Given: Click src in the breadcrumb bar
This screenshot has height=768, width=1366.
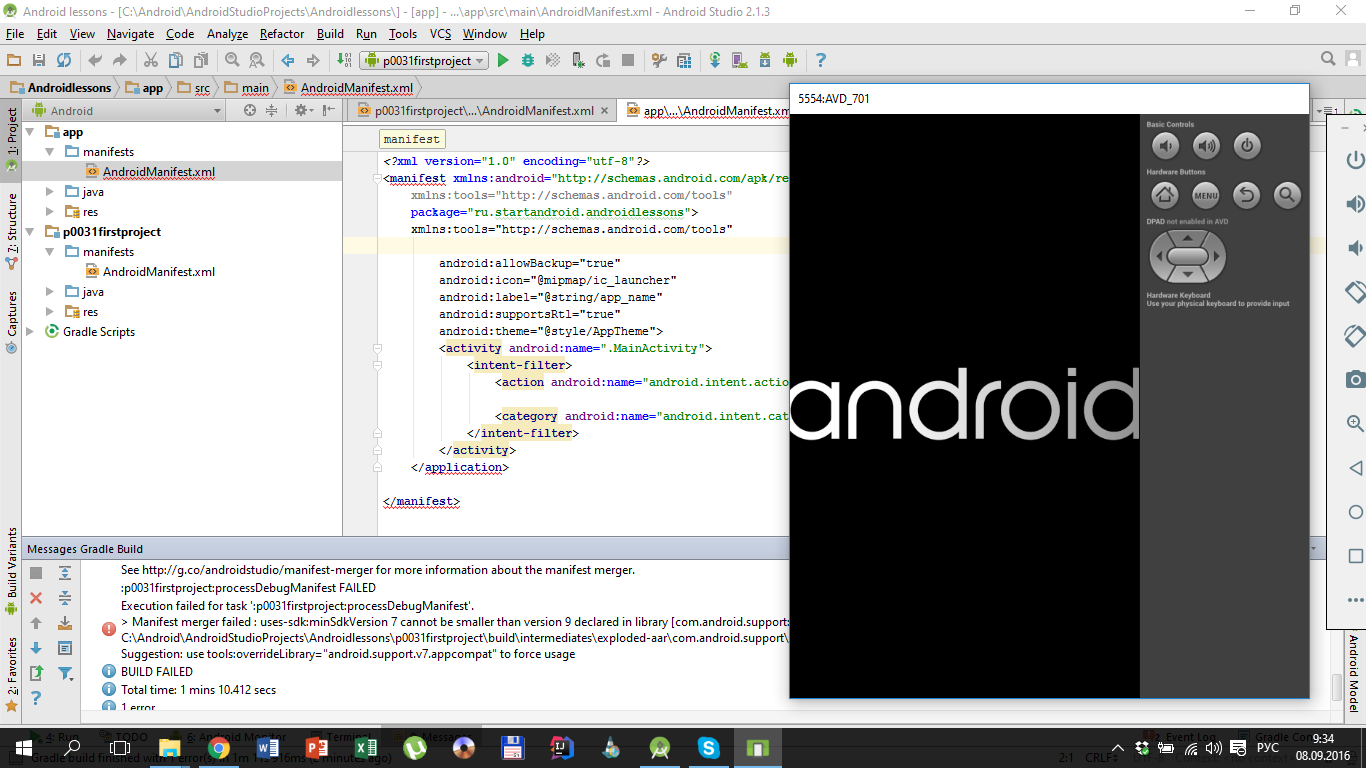Looking at the screenshot, I should (193, 88).
